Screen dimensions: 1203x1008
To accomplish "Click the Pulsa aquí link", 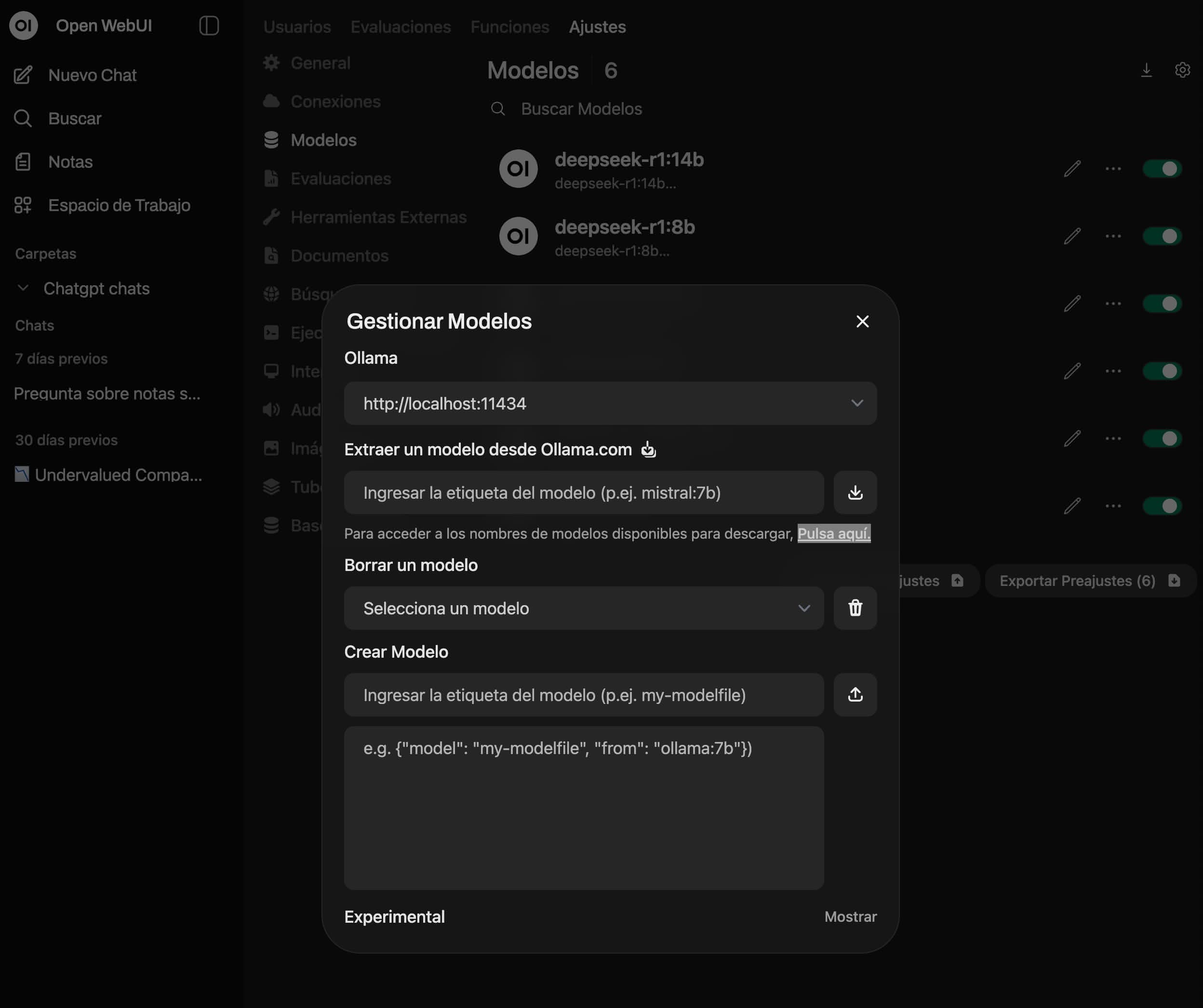I will [x=833, y=534].
